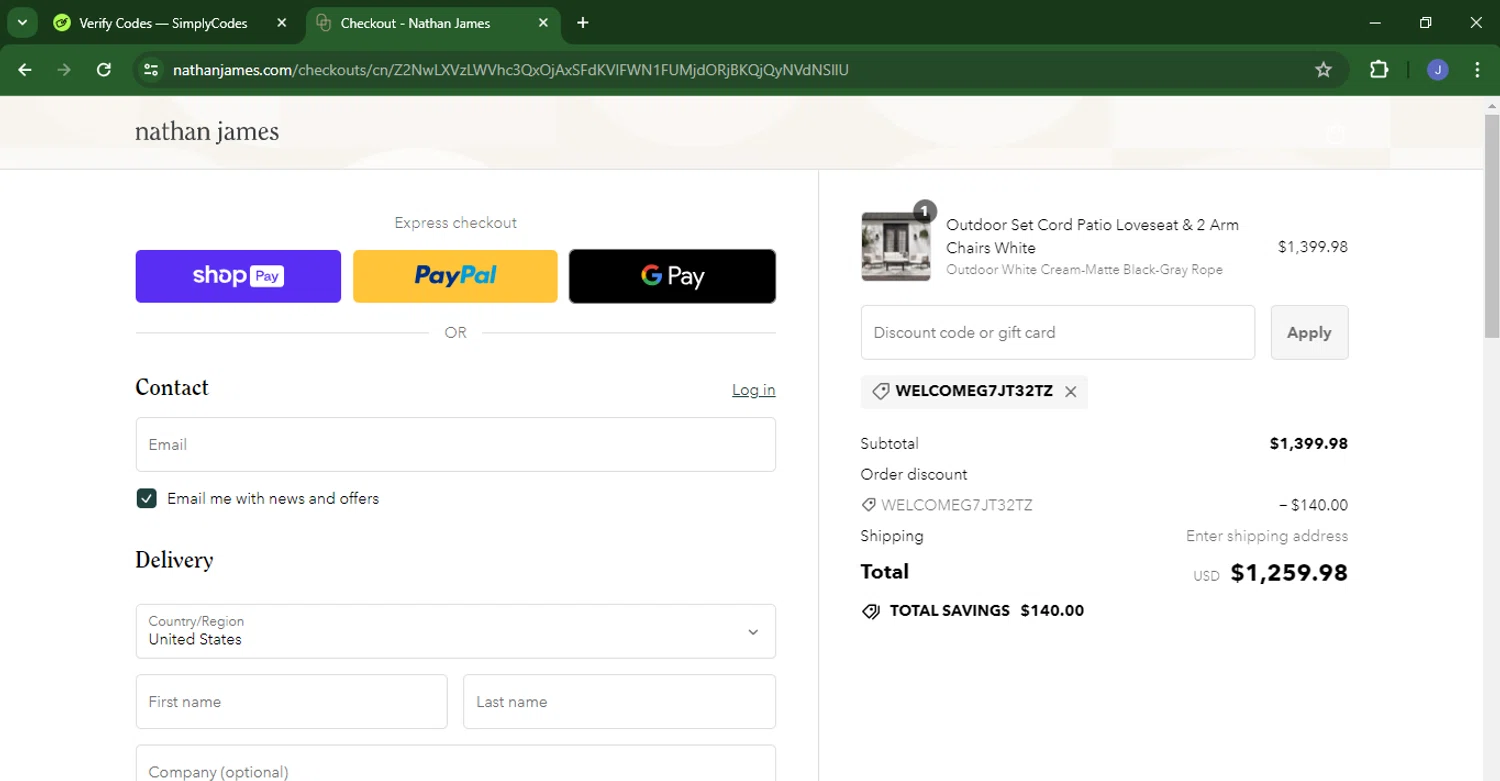Go back to the previous page
Viewport: 1500px width, 781px height.
(x=25, y=70)
